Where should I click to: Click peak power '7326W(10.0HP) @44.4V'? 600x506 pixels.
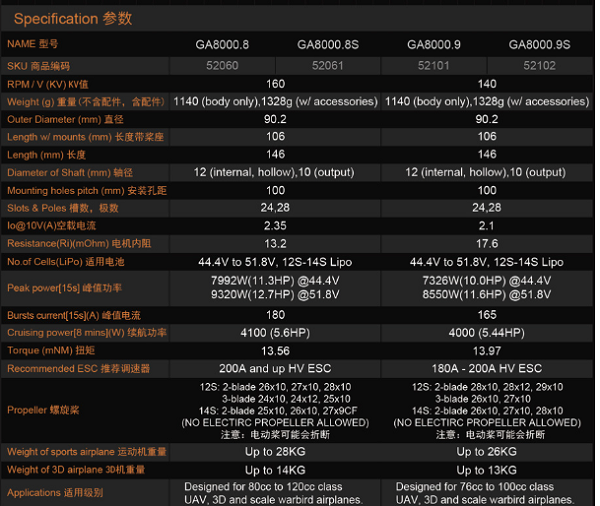click(x=487, y=281)
